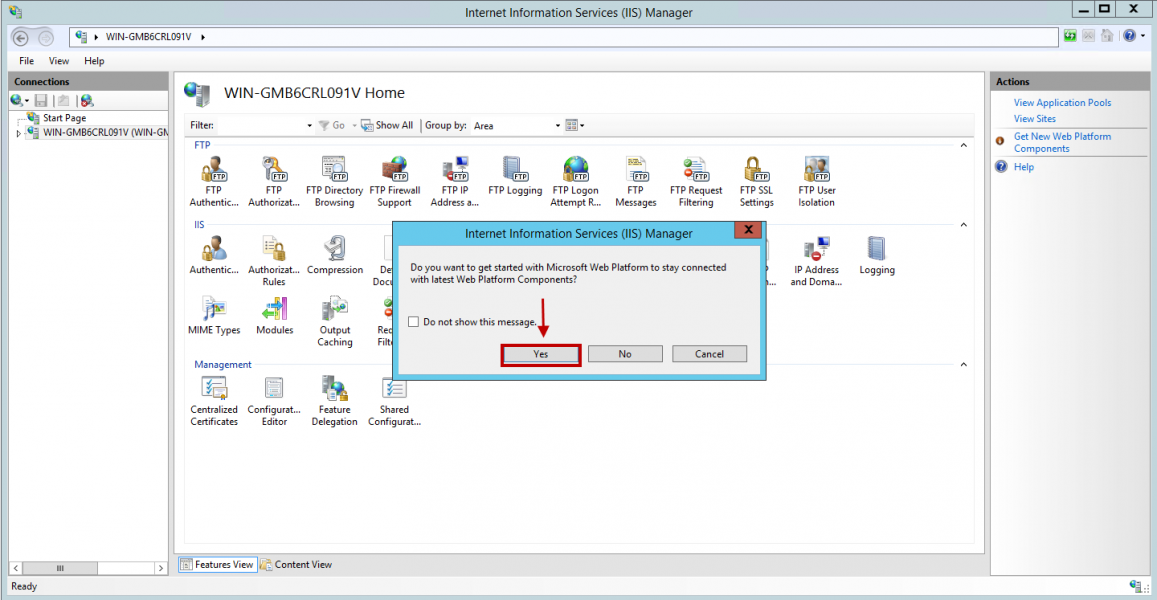The width and height of the screenshot is (1157, 600).
Task: Switch to Content View tab
Action: (x=296, y=565)
